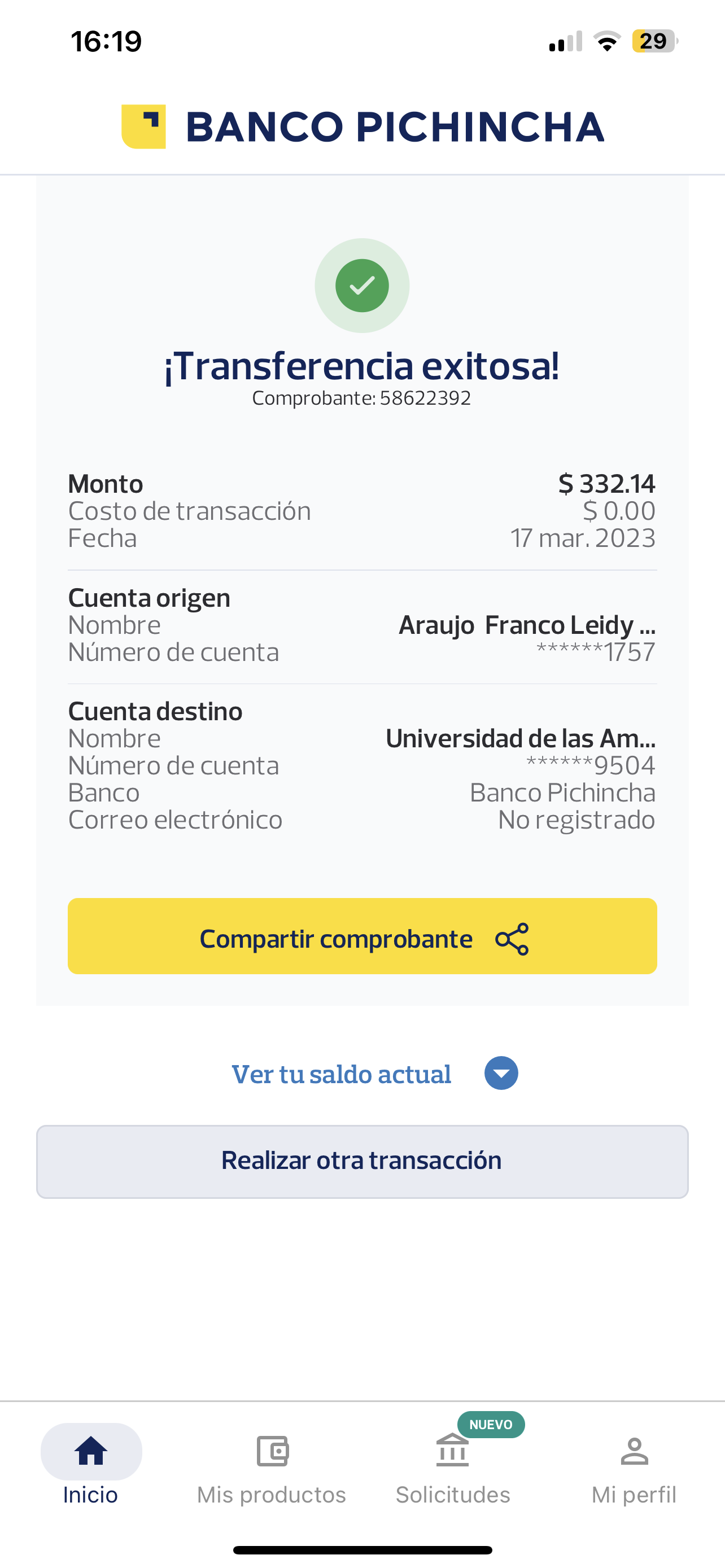Tap the truncated origin name Araujo Franco Leidy
The height and width of the screenshot is (1568, 725).
click(527, 625)
